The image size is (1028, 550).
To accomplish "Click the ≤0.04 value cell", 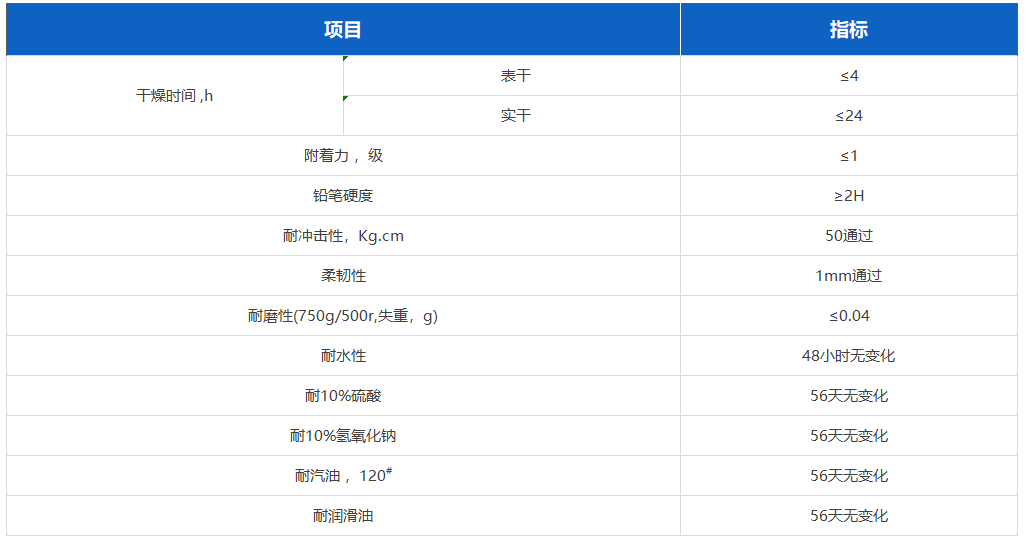I will pos(848,316).
